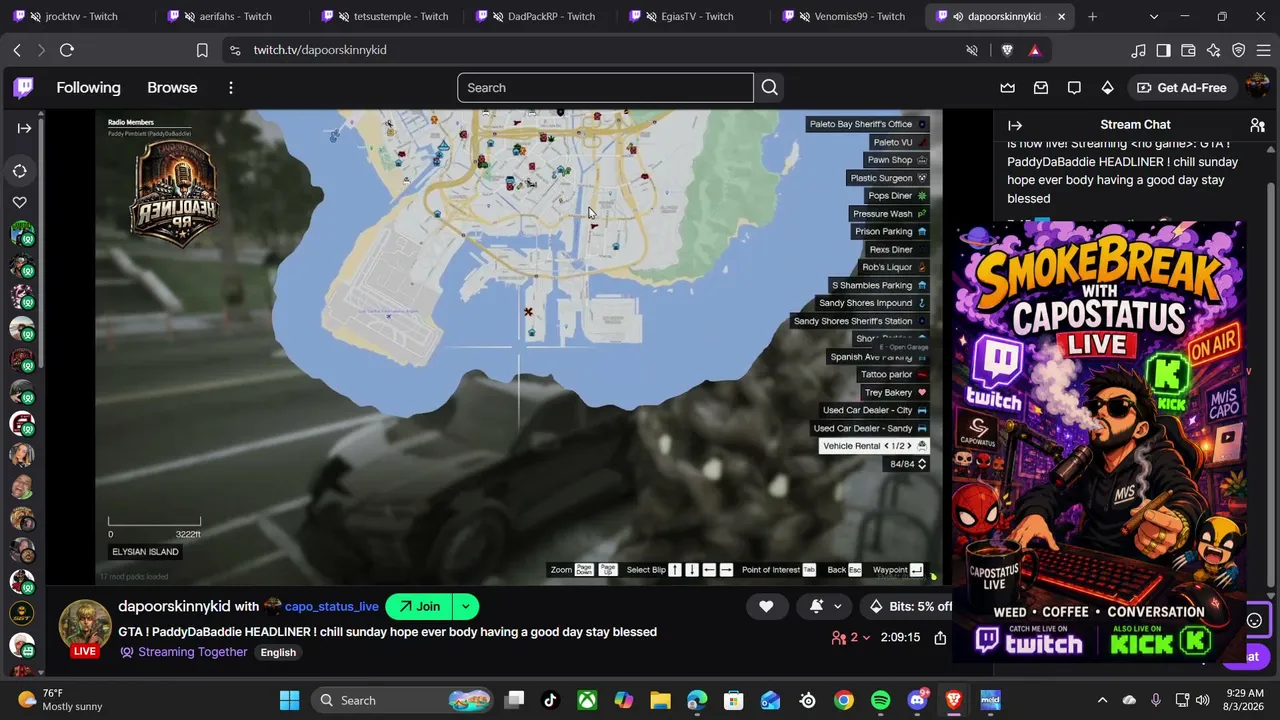Open the Get Bits diamond icon
This screenshot has width=1280, height=720.
click(1107, 88)
